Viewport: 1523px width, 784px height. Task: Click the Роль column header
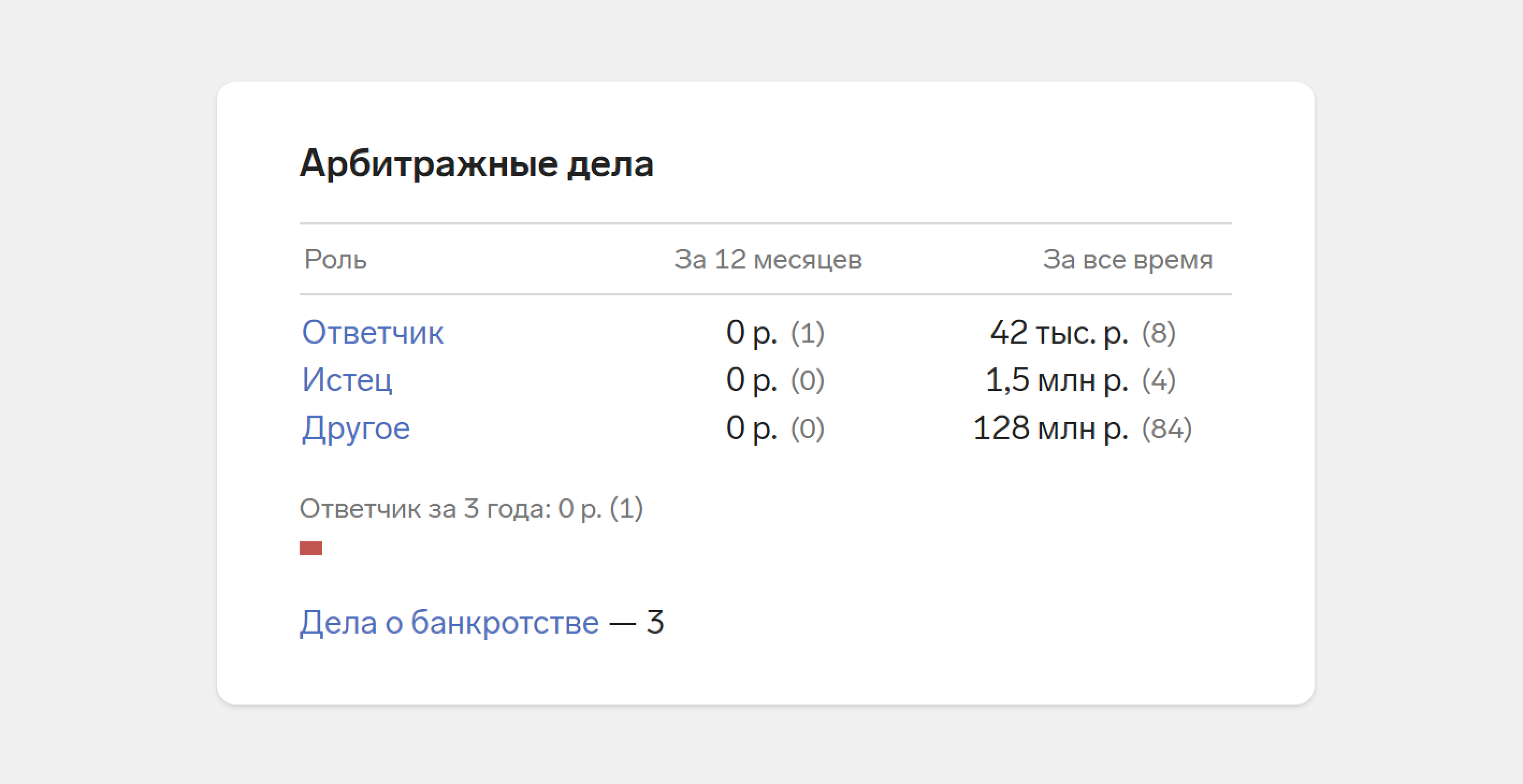click(x=335, y=259)
